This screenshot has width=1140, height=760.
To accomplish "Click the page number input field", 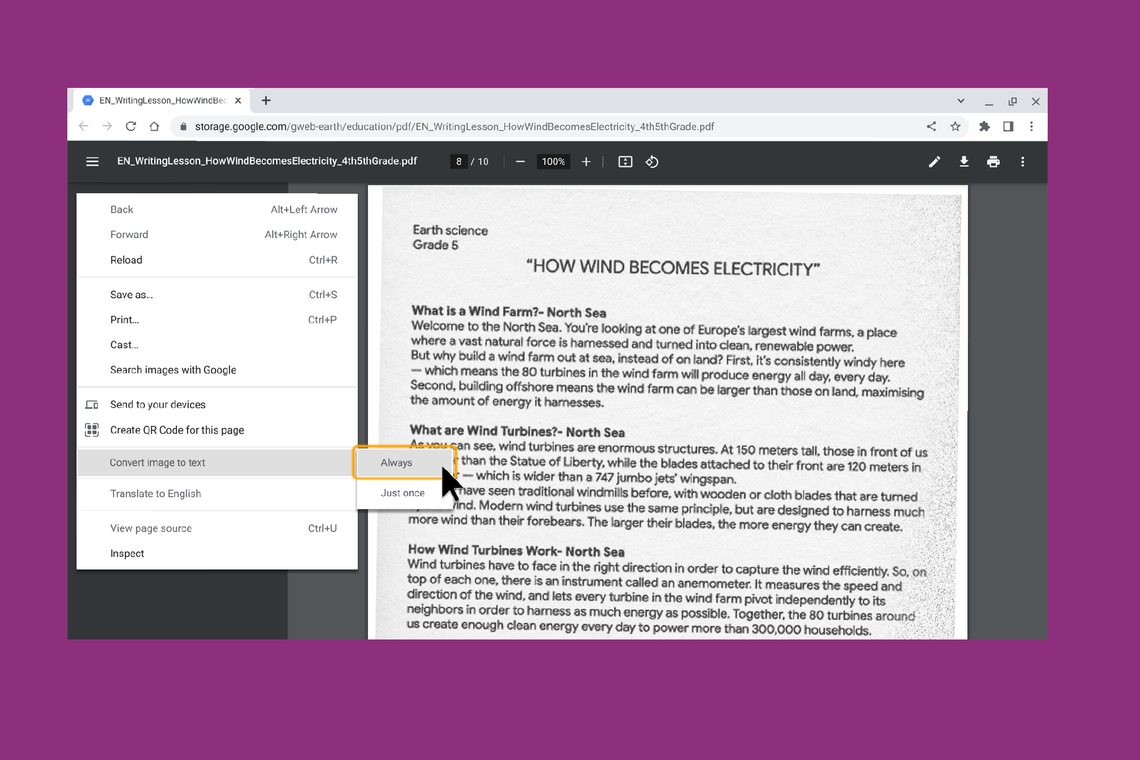I will tap(459, 162).
